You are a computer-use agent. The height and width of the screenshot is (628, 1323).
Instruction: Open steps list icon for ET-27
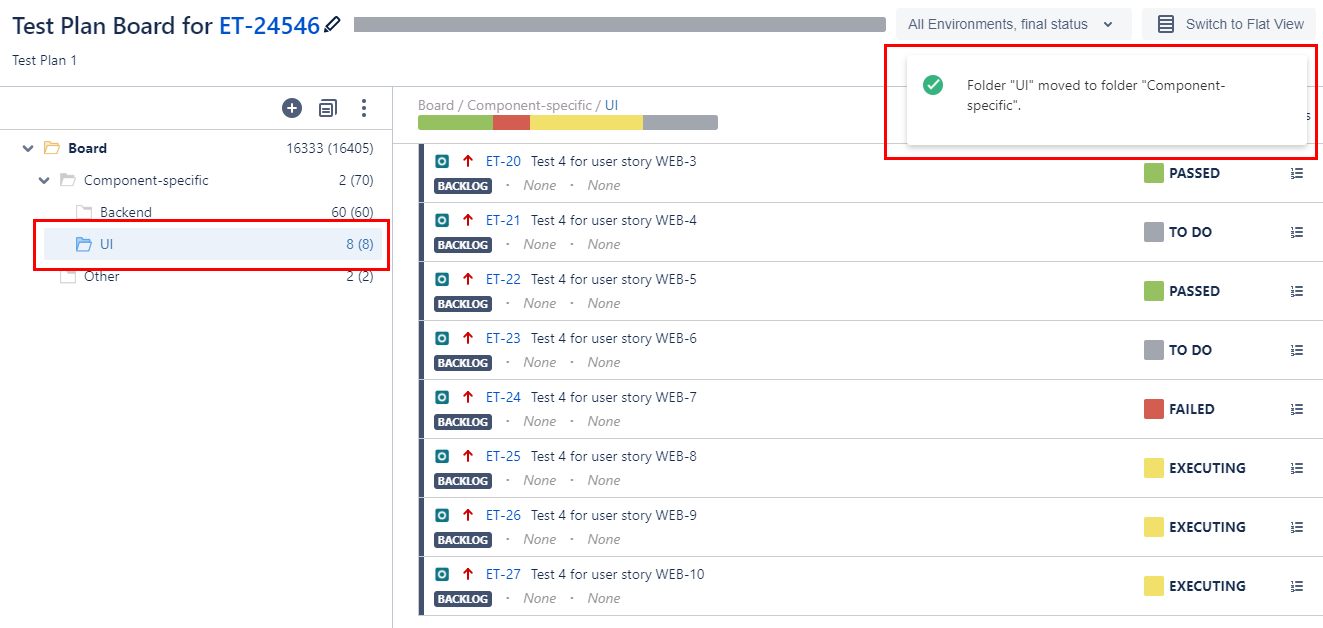(x=1297, y=586)
